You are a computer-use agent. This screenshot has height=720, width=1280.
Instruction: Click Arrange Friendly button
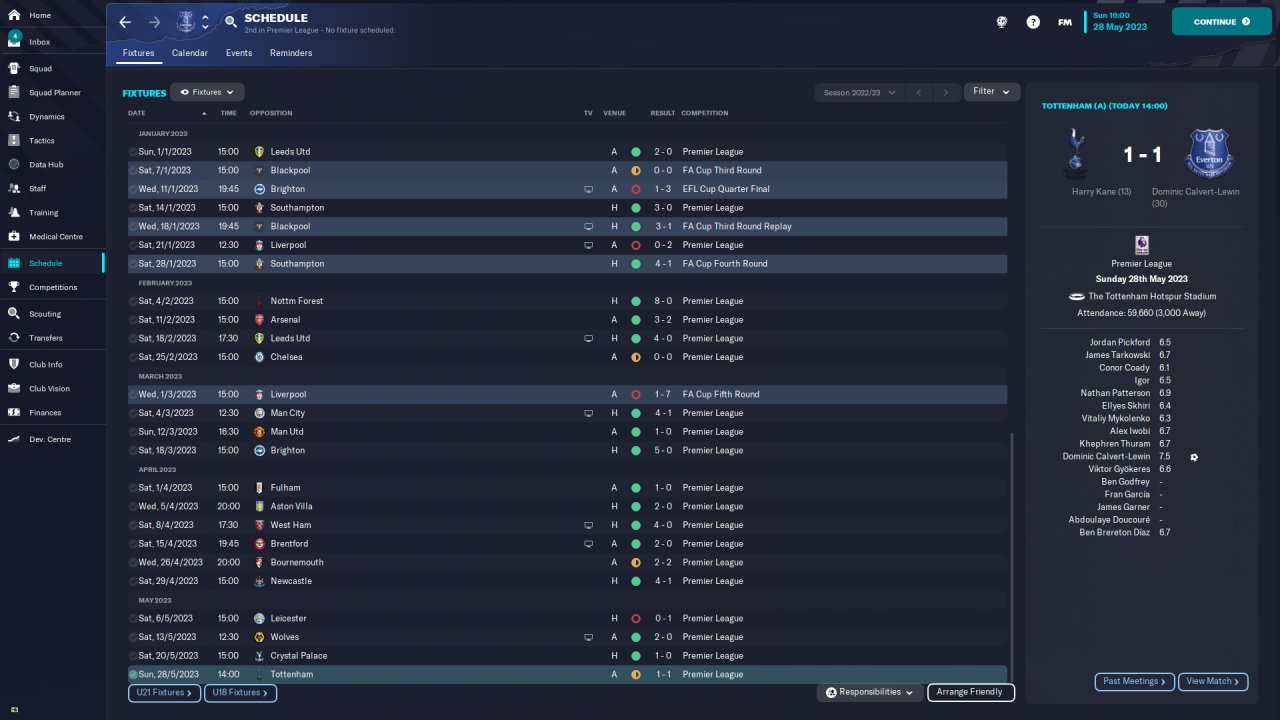pos(971,692)
